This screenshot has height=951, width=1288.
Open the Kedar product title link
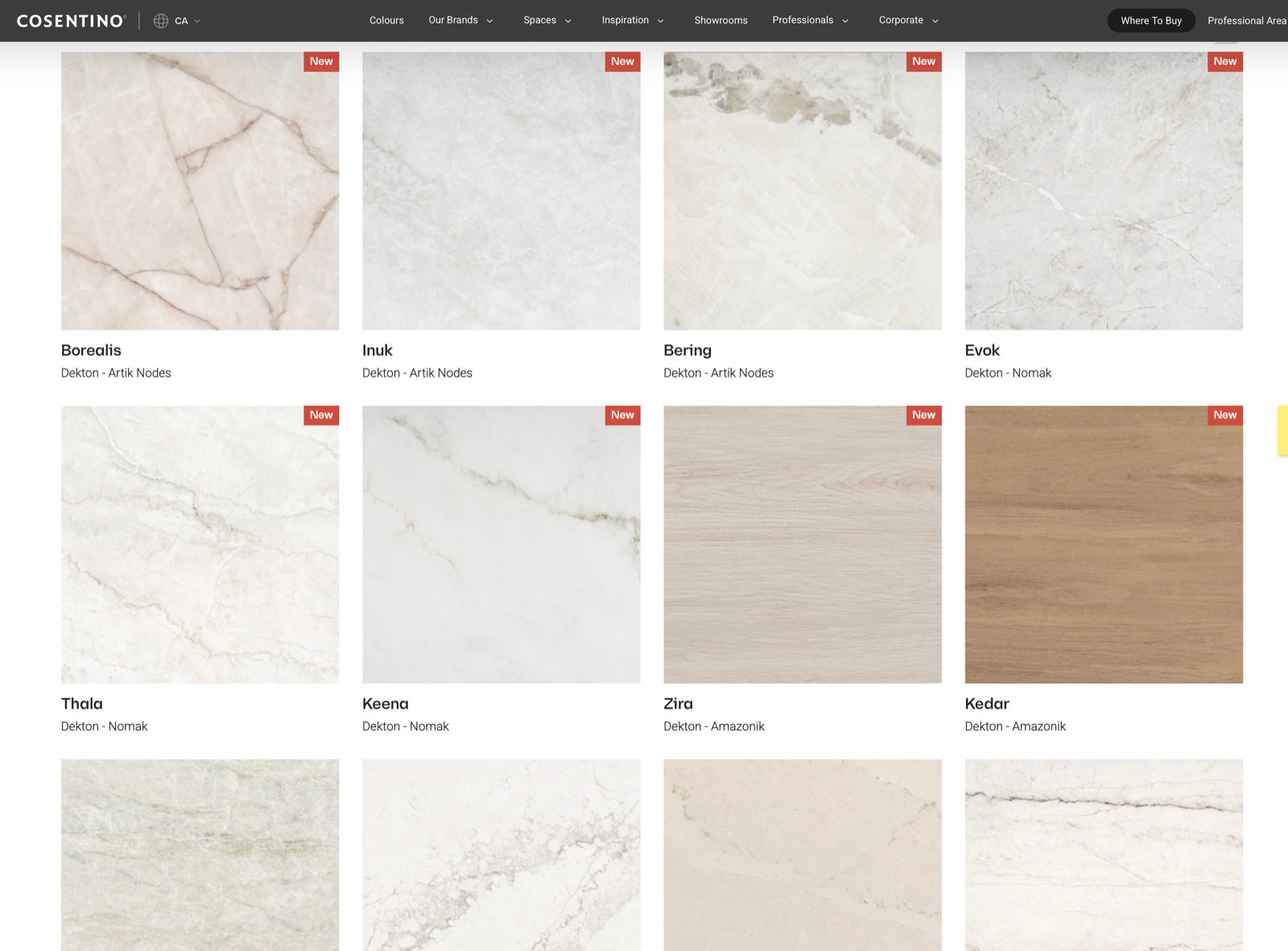[x=987, y=704]
